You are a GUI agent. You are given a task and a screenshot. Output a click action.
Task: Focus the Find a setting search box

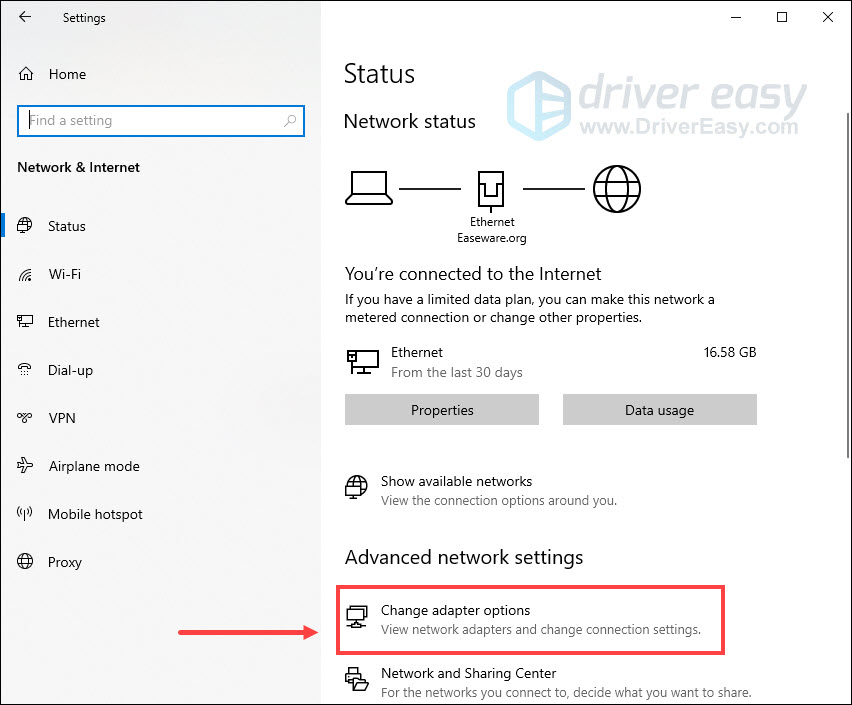click(x=150, y=121)
